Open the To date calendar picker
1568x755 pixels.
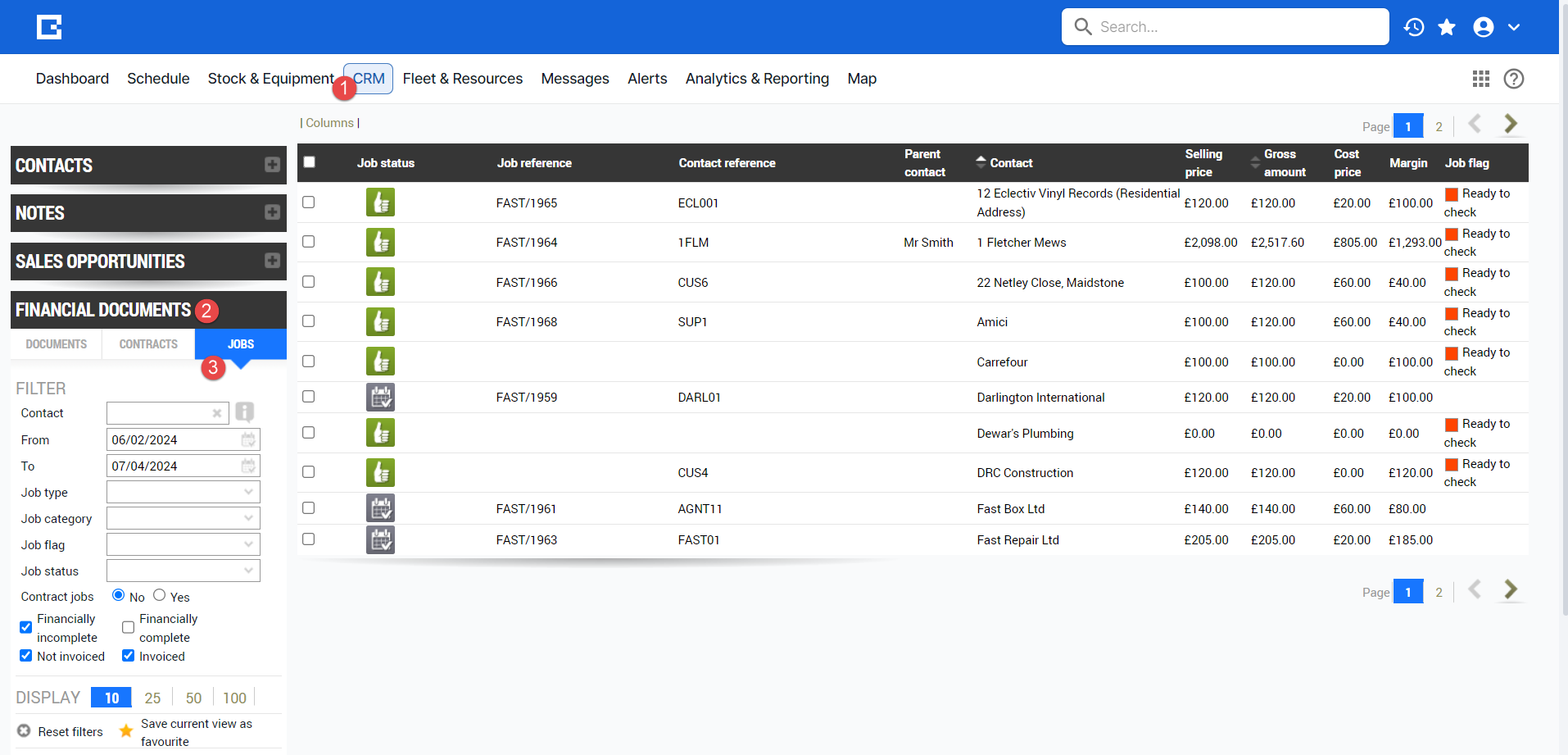[248, 466]
